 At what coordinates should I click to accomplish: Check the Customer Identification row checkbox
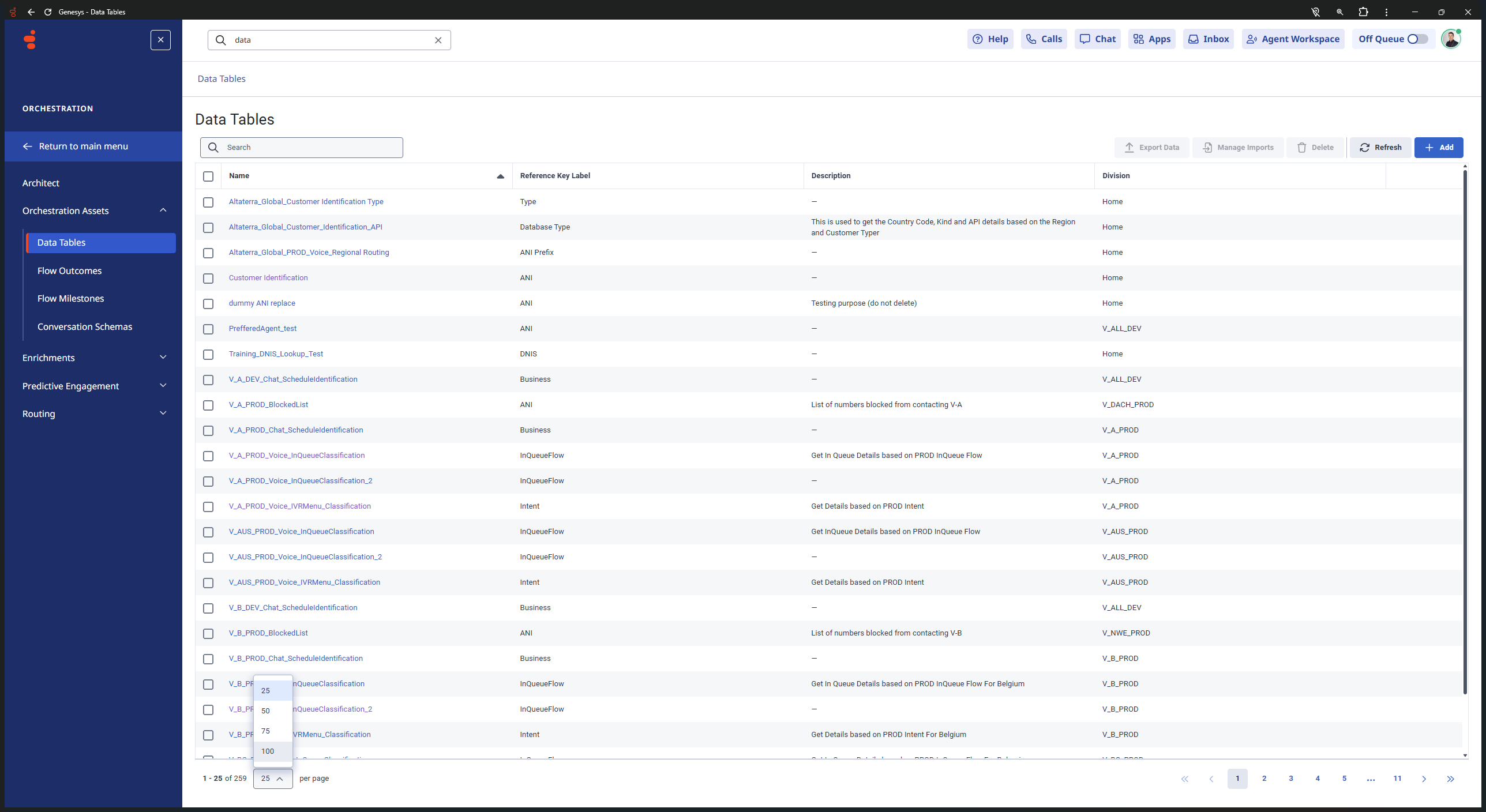click(x=208, y=278)
